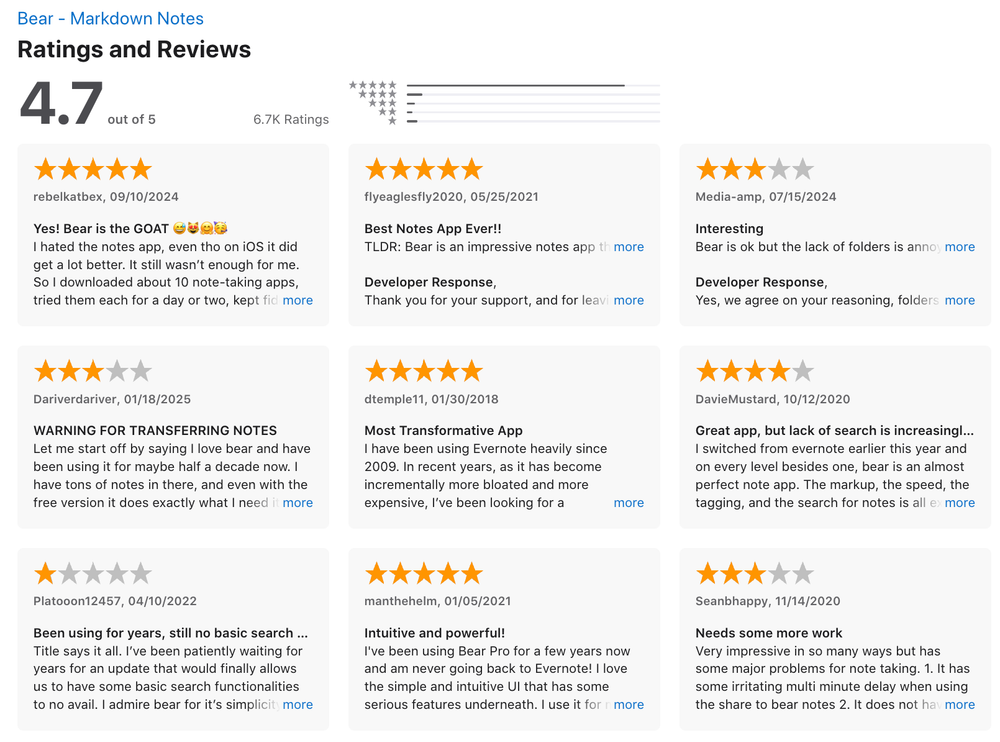
Task: Click the second star of flyeaglesfly2020's rating
Action: (x=399, y=168)
